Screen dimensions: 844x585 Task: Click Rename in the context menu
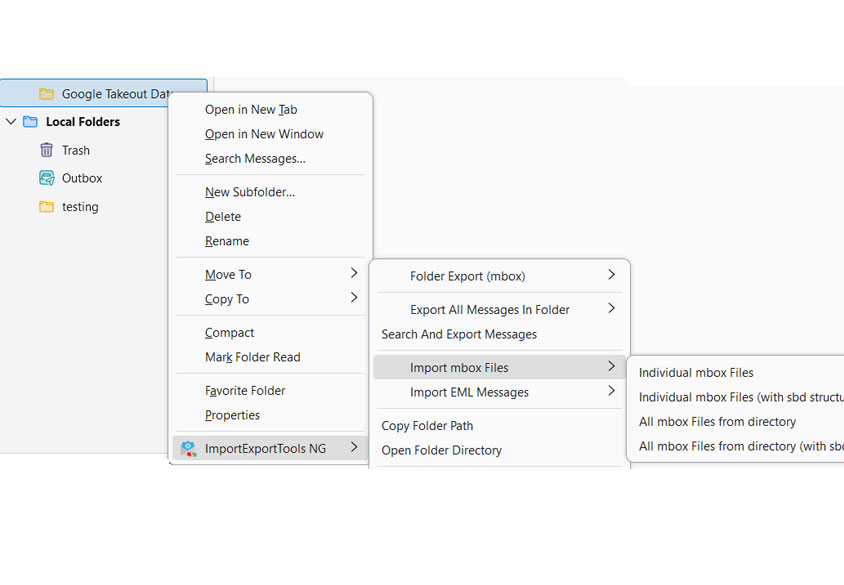tap(227, 241)
